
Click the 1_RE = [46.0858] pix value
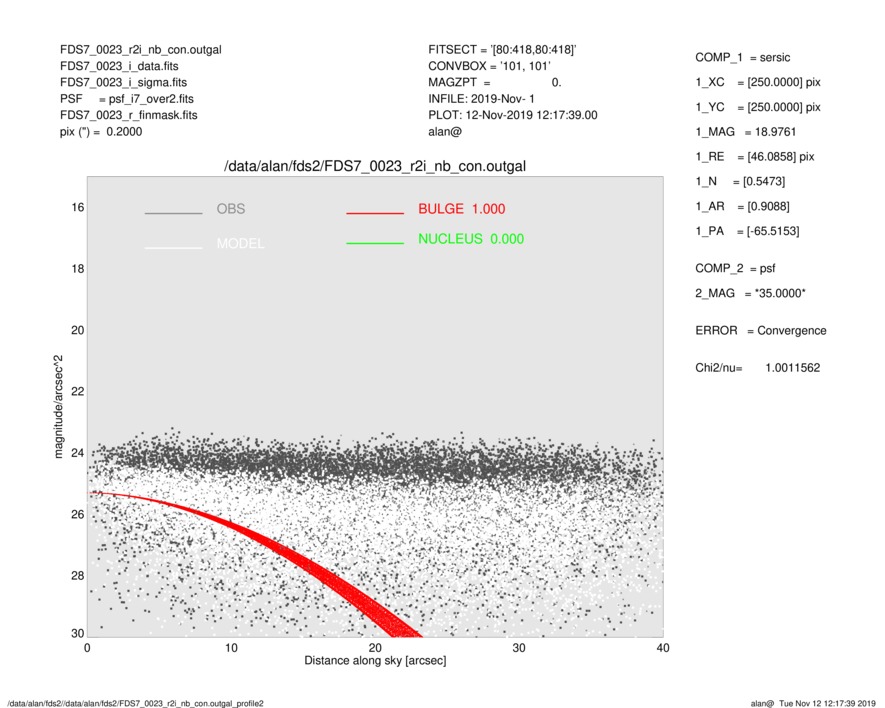[x=755, y=157]
